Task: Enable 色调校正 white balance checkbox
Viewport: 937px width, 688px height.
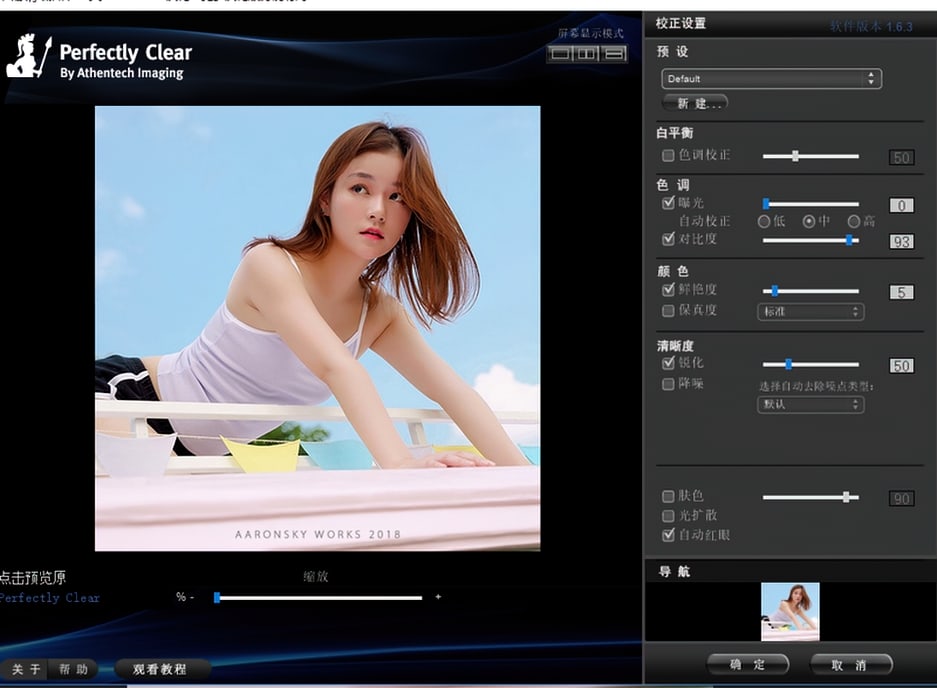Action: 668,155
